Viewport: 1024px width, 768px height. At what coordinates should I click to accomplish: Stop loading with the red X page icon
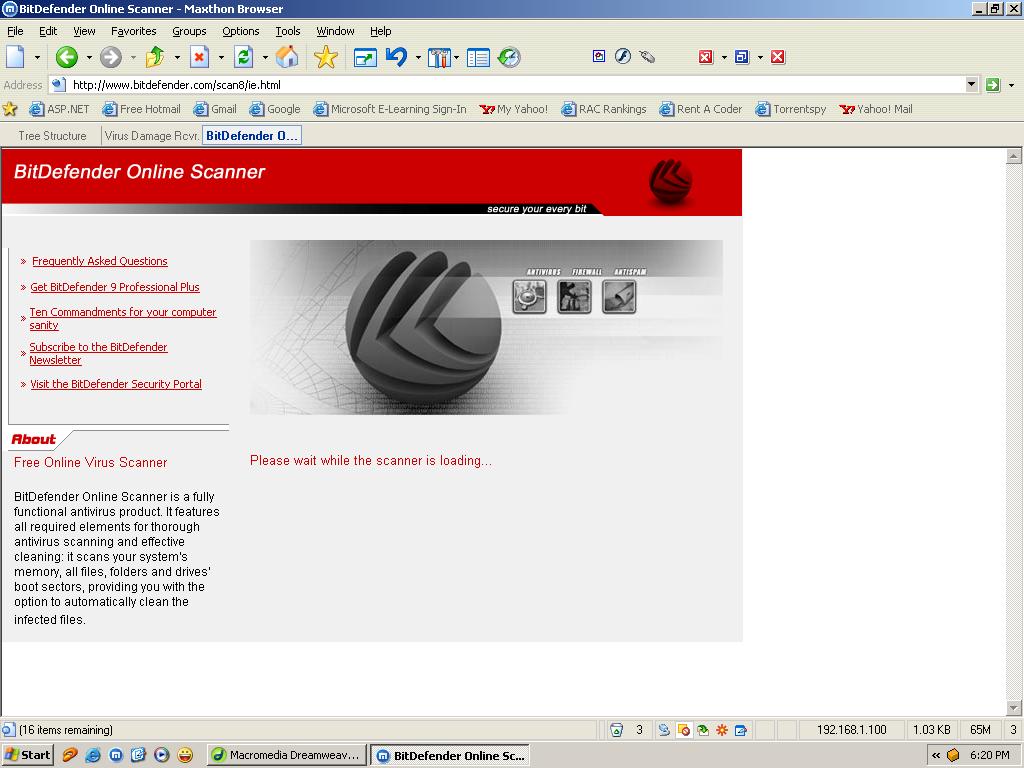click(199, 57)
